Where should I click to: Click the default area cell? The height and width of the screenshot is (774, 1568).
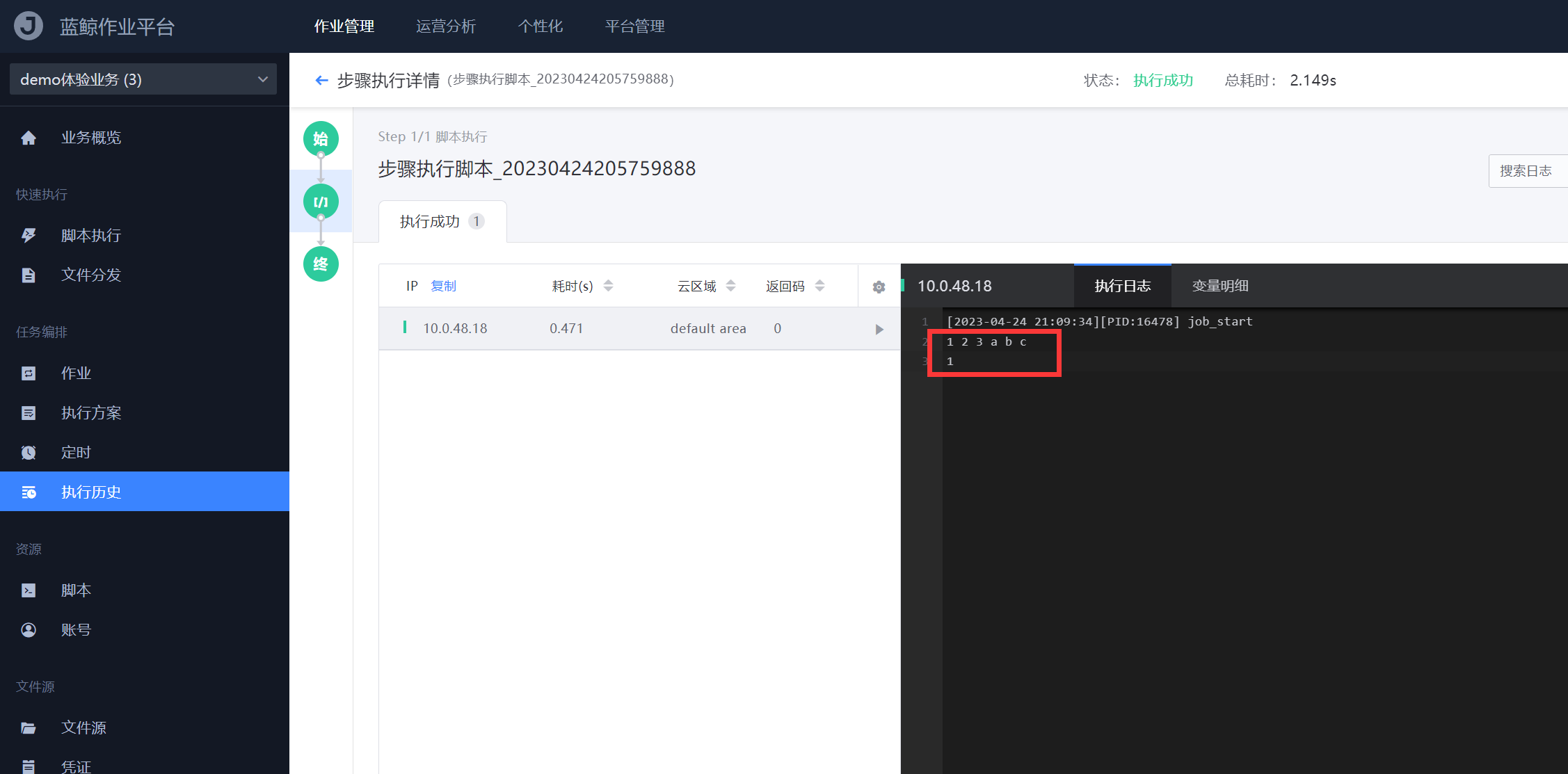[708, 328]
